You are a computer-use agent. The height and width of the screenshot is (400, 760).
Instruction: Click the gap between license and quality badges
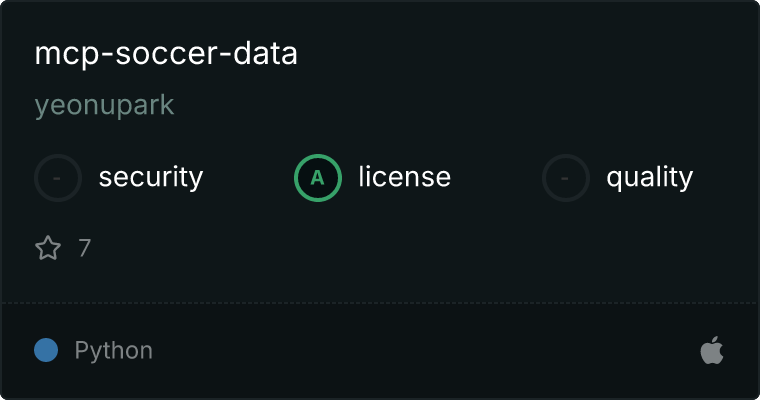pos(496,178)
